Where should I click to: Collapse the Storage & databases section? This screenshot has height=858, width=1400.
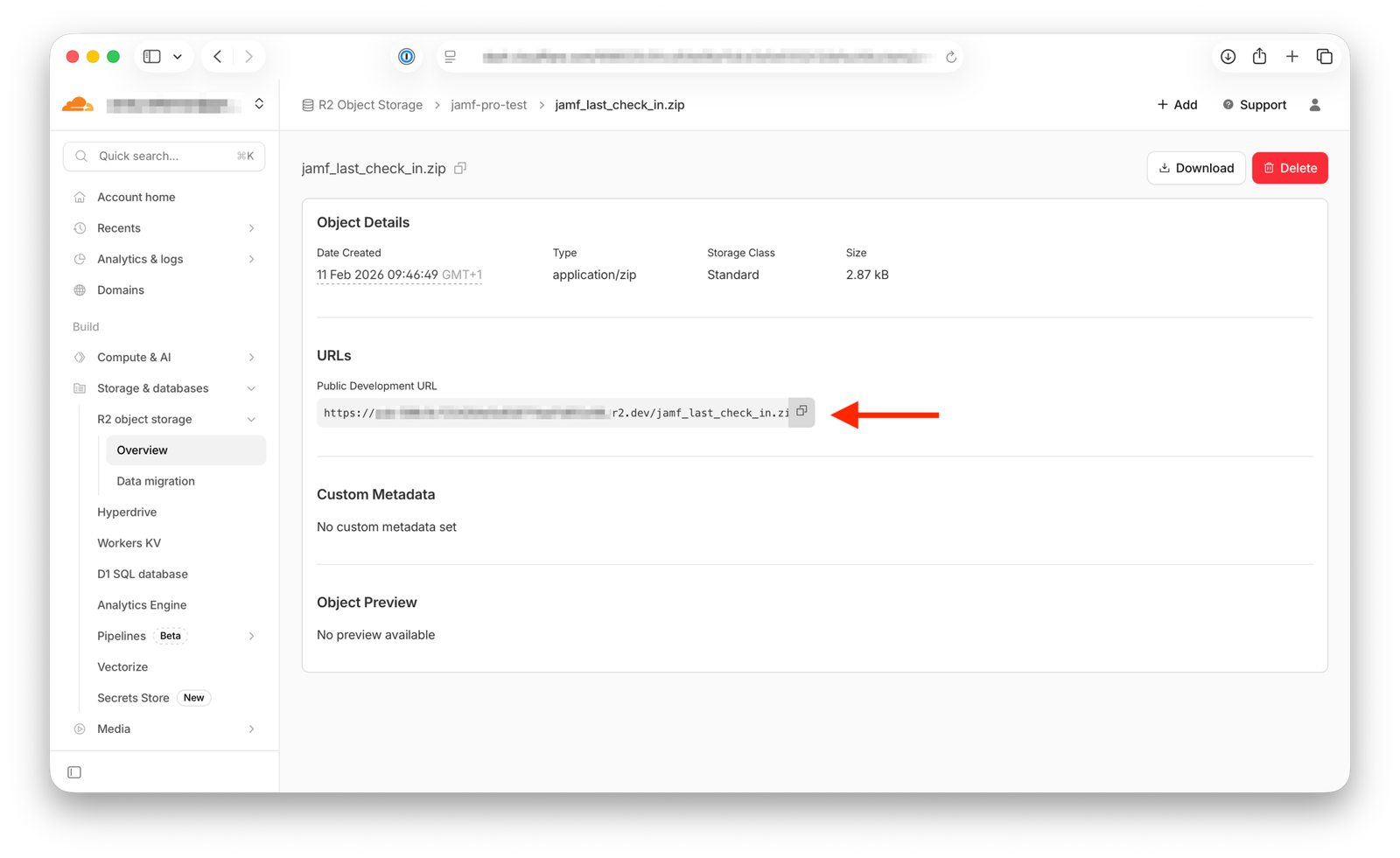251,388
